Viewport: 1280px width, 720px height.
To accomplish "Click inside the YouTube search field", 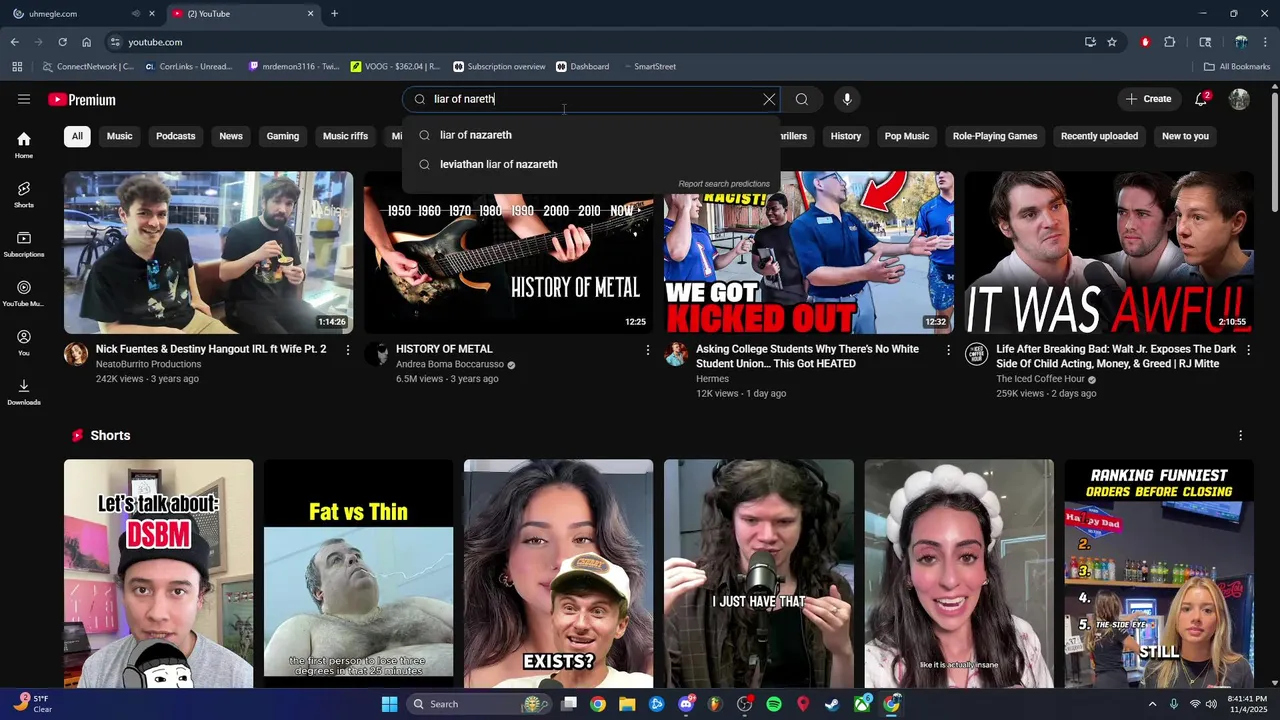I will tap(592, 99).
